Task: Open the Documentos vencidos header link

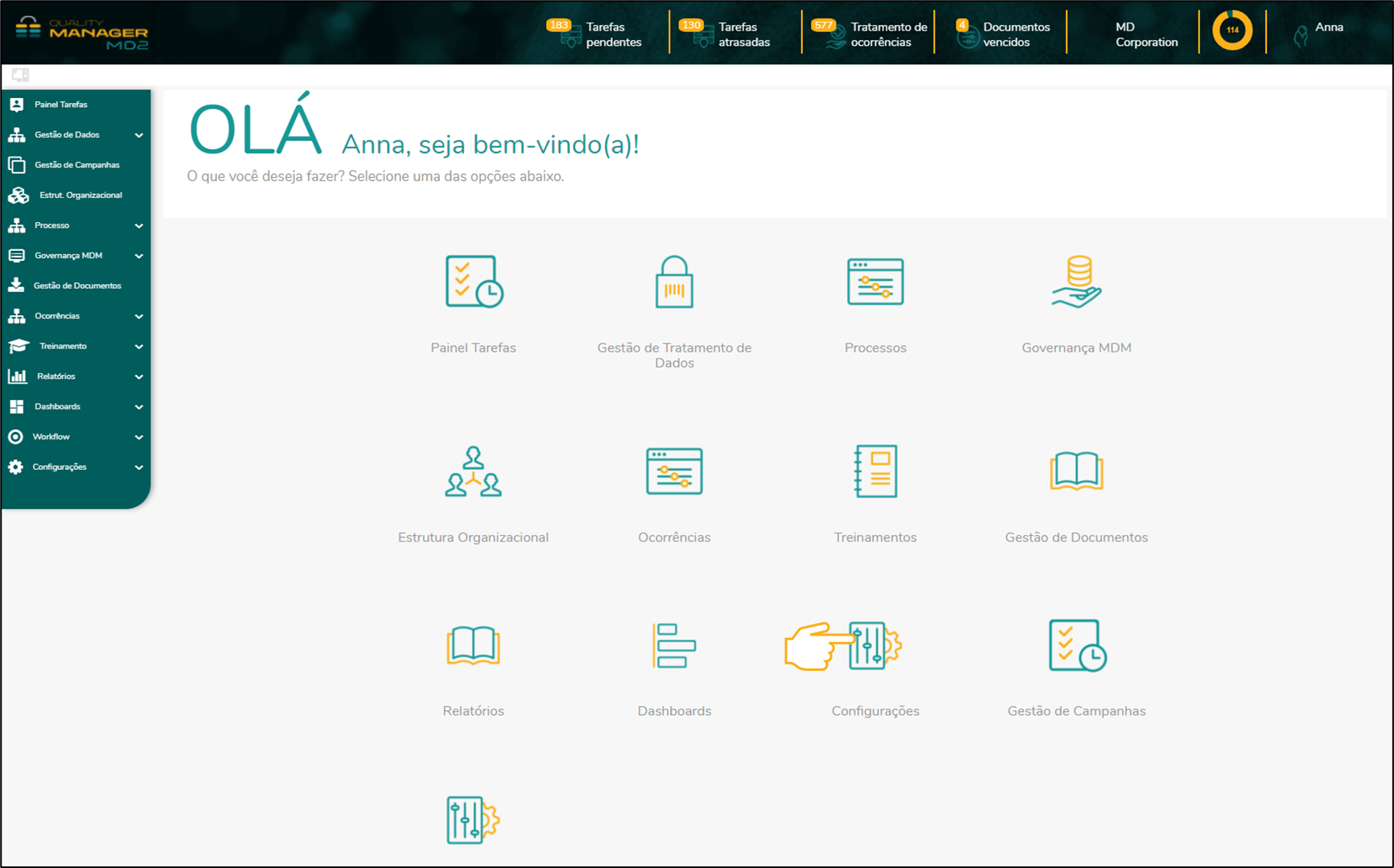Action: point(1004,34)
